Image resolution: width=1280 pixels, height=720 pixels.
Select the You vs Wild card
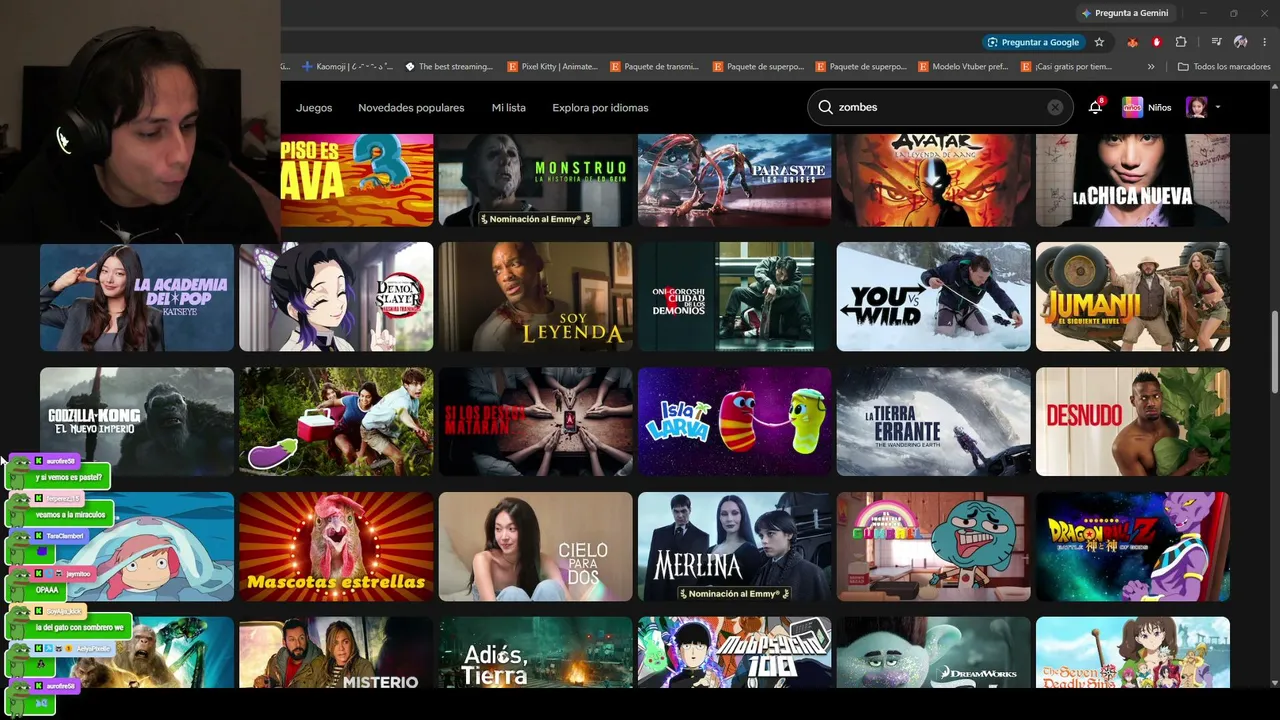coord(933,297)
